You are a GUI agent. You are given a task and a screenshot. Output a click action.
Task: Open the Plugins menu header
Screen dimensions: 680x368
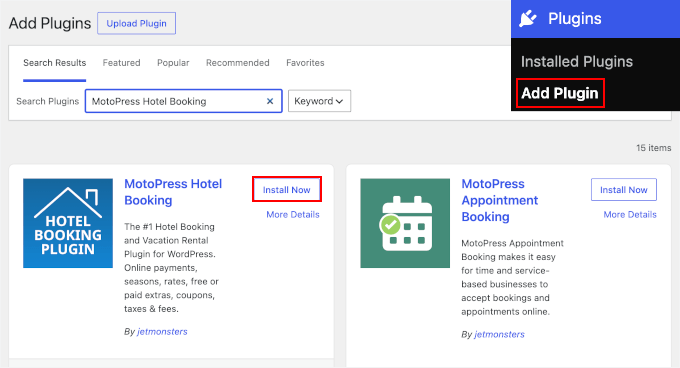(595, 19)
